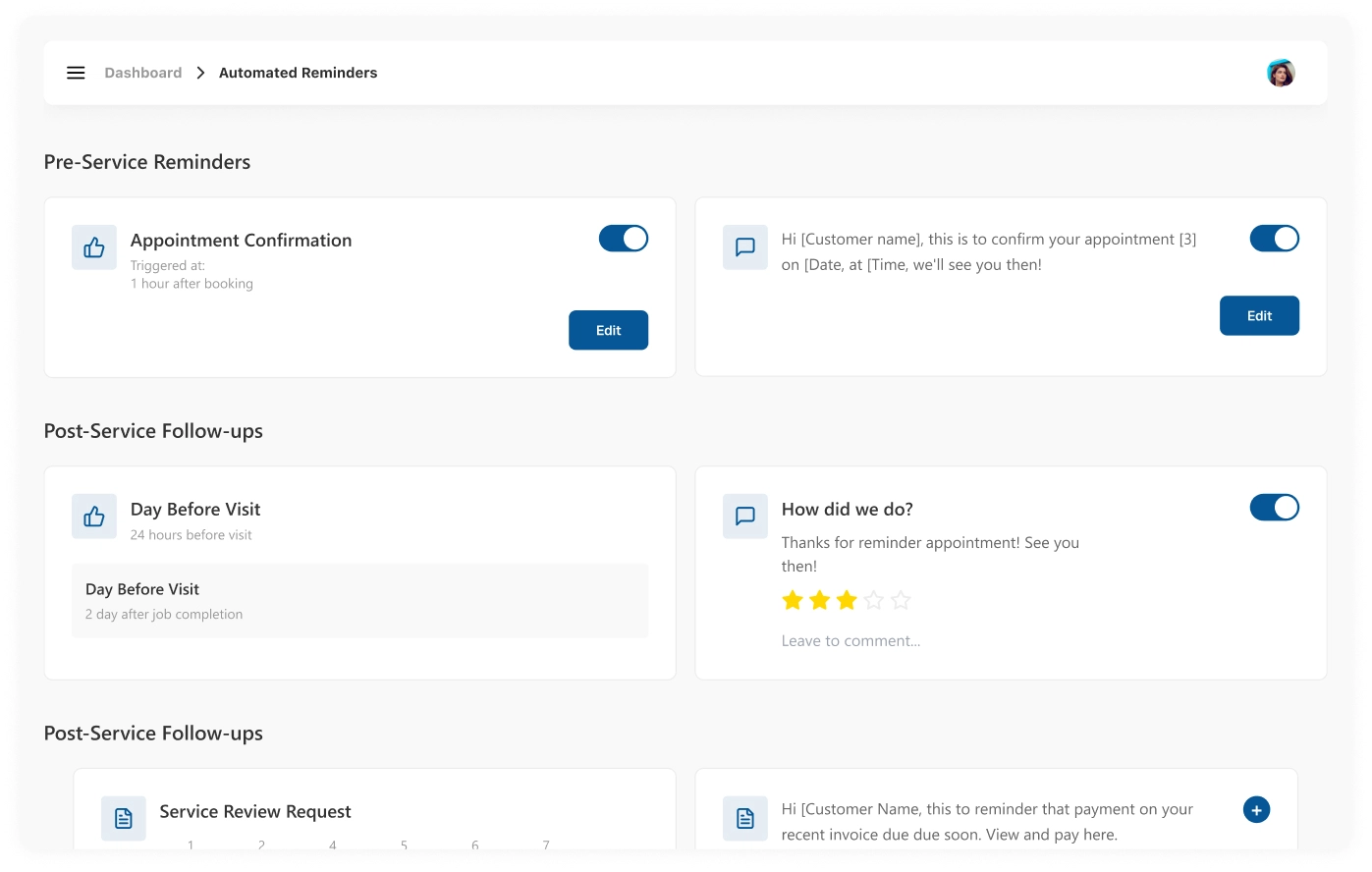Go to Dashboard in the breadcrumb
This screenshot has height=872, width=1372.
pos(143,73)
